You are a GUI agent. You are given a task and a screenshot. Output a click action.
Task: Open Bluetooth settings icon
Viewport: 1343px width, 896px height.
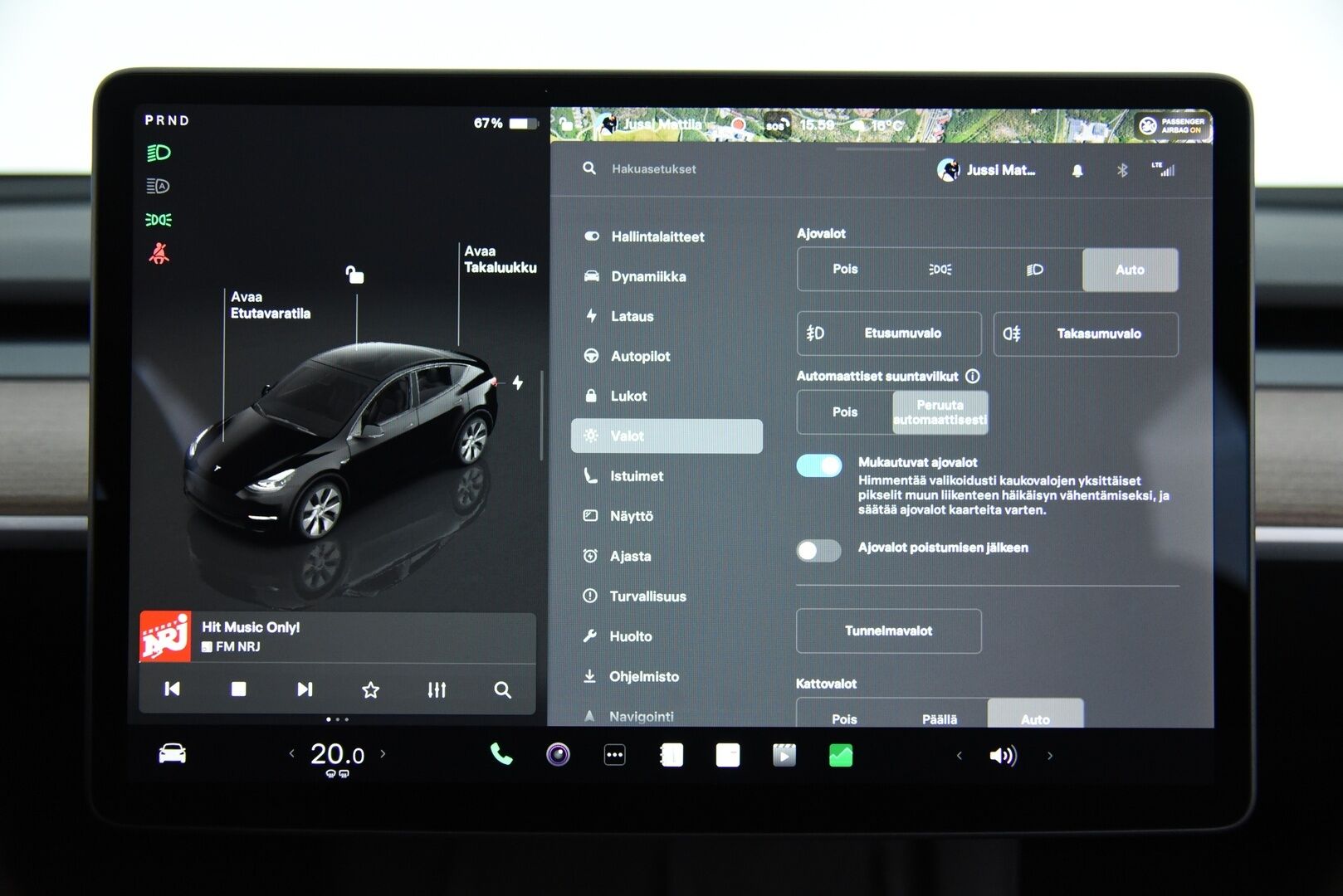pyautogui.click(x=1122, y=170)
